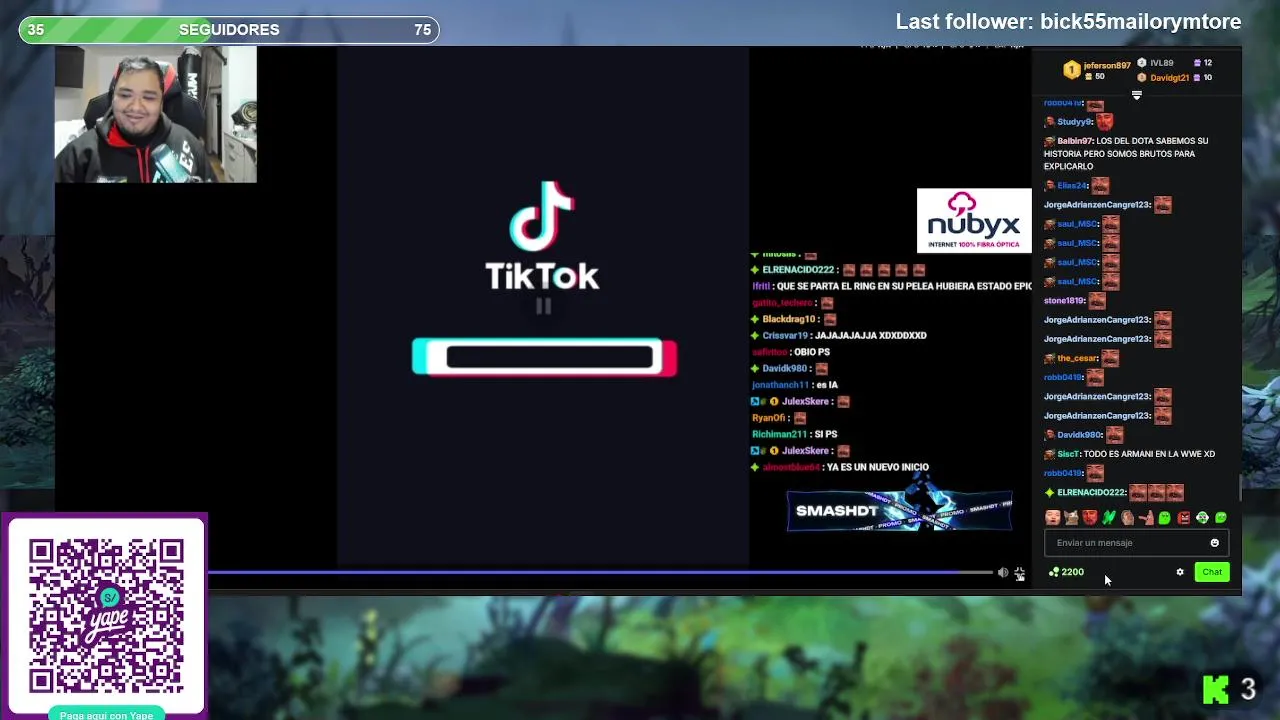Select the first green blob quick emote
This screenshot has height=720, width=1280.
pos(1165,518)
